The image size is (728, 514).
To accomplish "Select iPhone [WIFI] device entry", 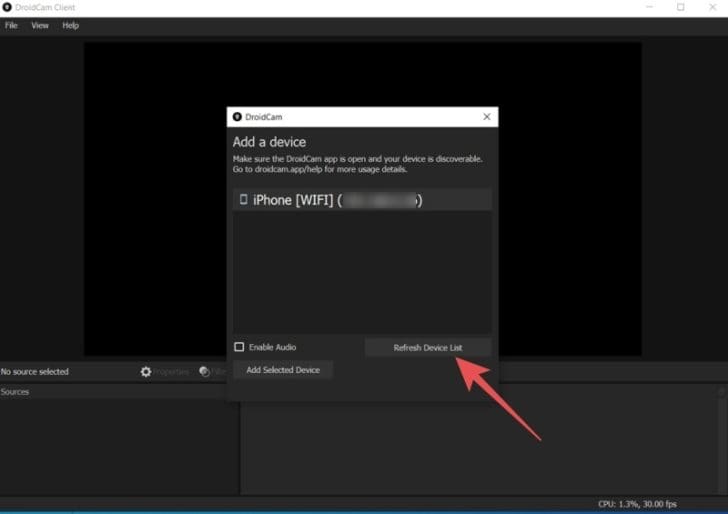I will [x=362, y=200].
